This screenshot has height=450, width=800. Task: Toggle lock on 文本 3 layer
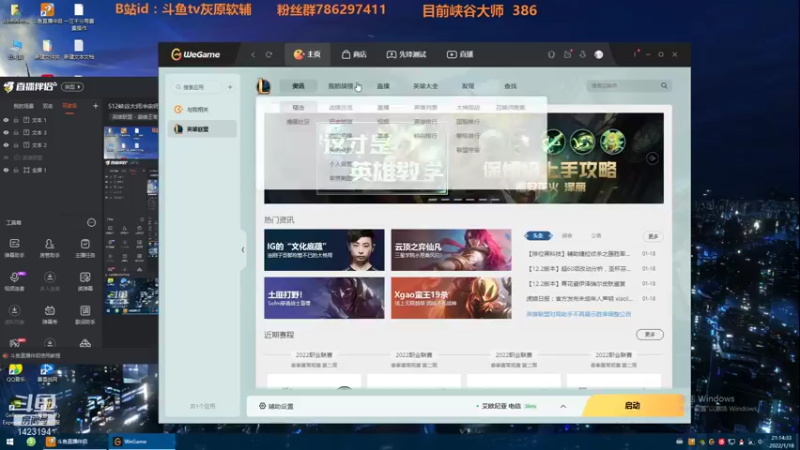click(16, 132)
